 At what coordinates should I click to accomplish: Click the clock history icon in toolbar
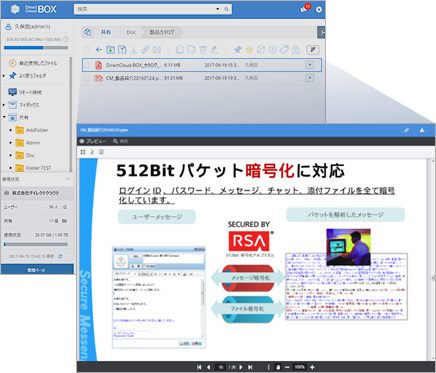point(273,50)
